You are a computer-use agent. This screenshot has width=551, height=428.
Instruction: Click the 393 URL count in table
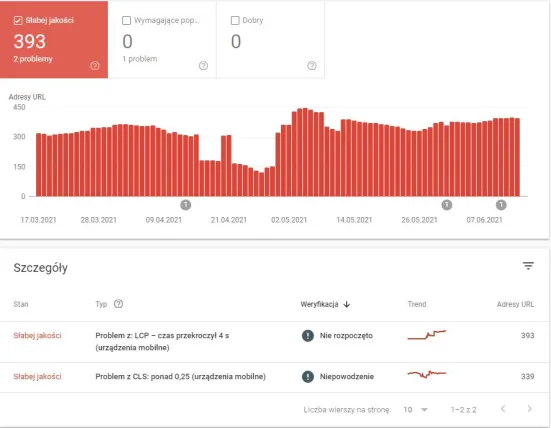(527, 336)
